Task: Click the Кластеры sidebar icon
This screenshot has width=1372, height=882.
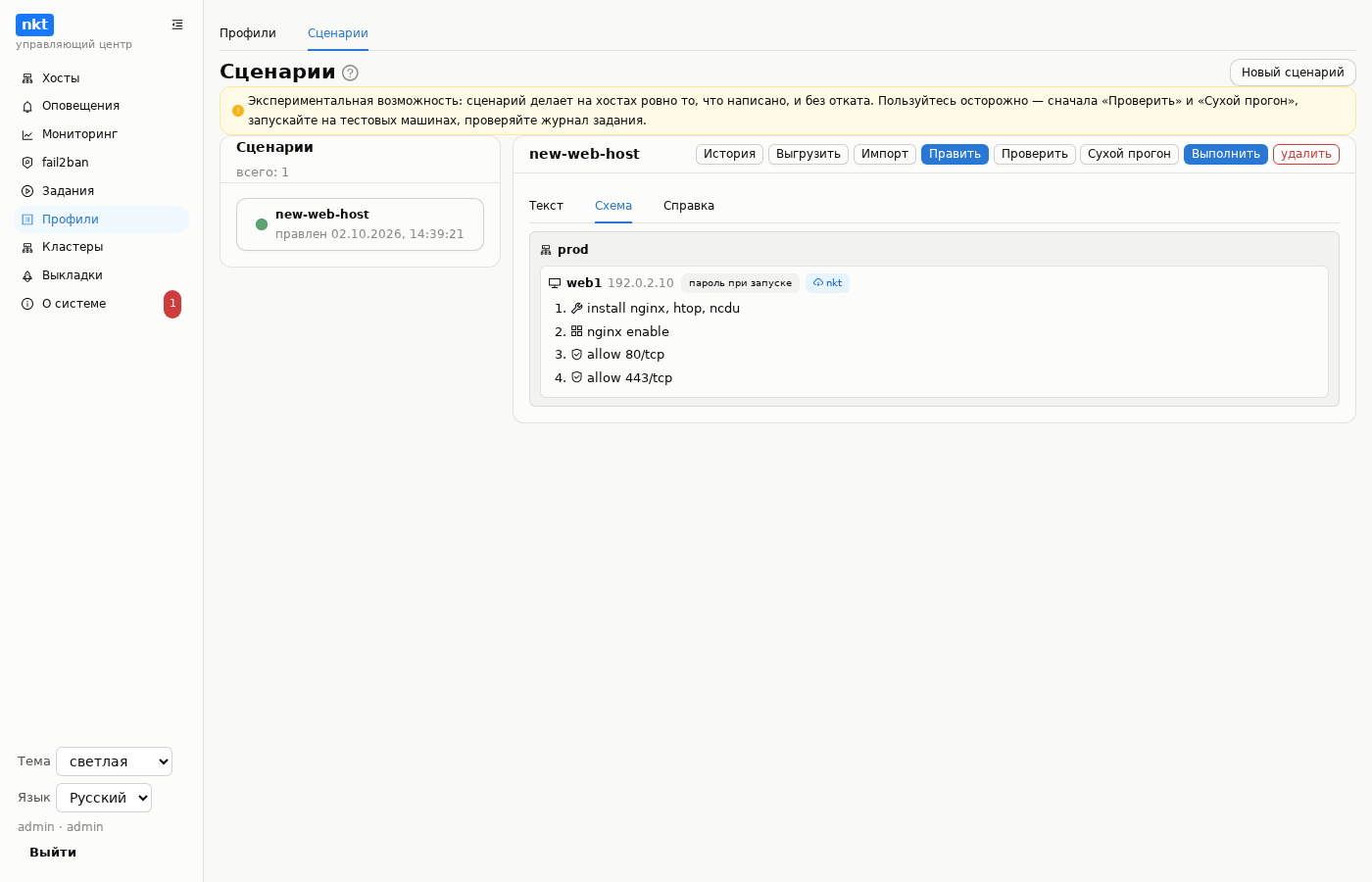Action: click(x=27, y=247)
